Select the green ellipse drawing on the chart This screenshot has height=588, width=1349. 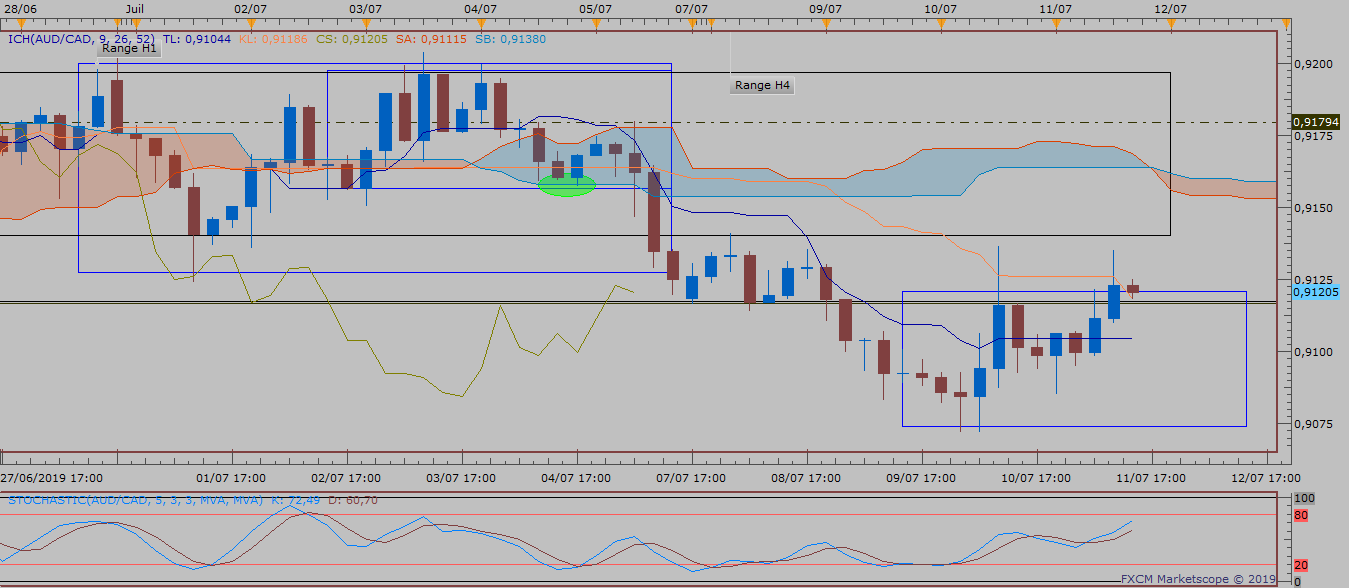tap(566, 184)
